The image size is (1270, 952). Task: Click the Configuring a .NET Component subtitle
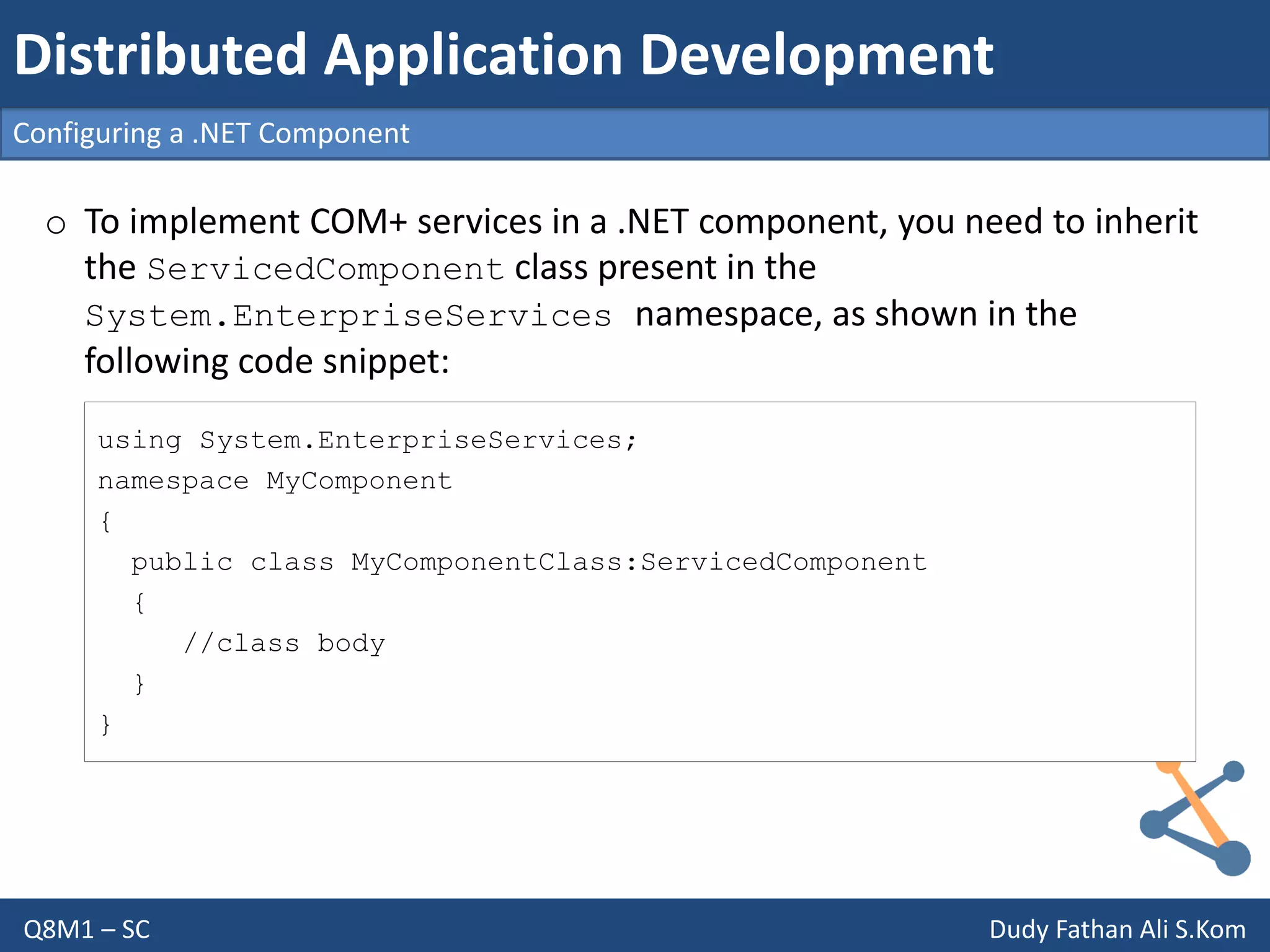click(211, 133)
